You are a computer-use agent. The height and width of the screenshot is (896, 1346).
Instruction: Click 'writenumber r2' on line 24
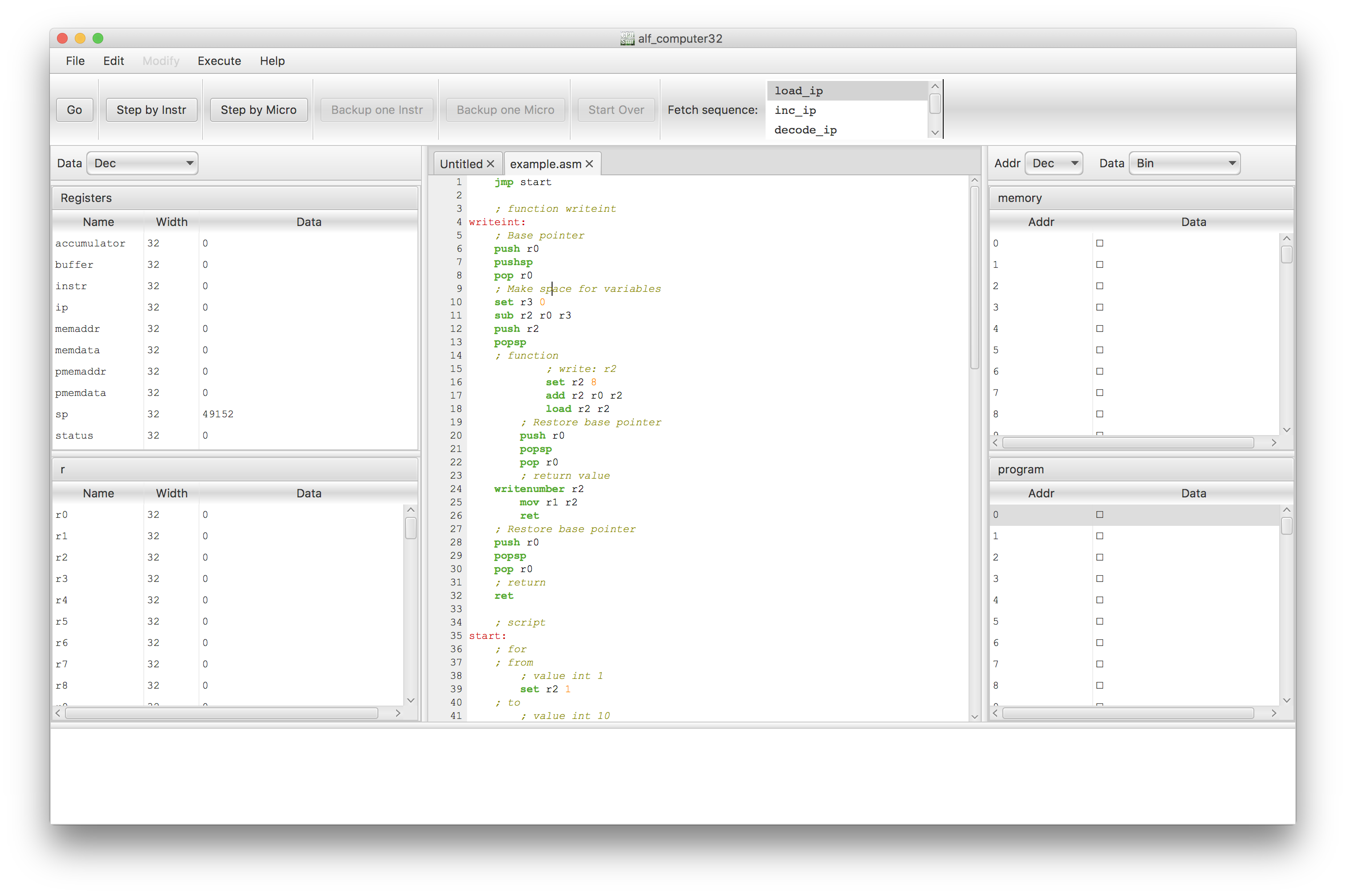point(539,489)
